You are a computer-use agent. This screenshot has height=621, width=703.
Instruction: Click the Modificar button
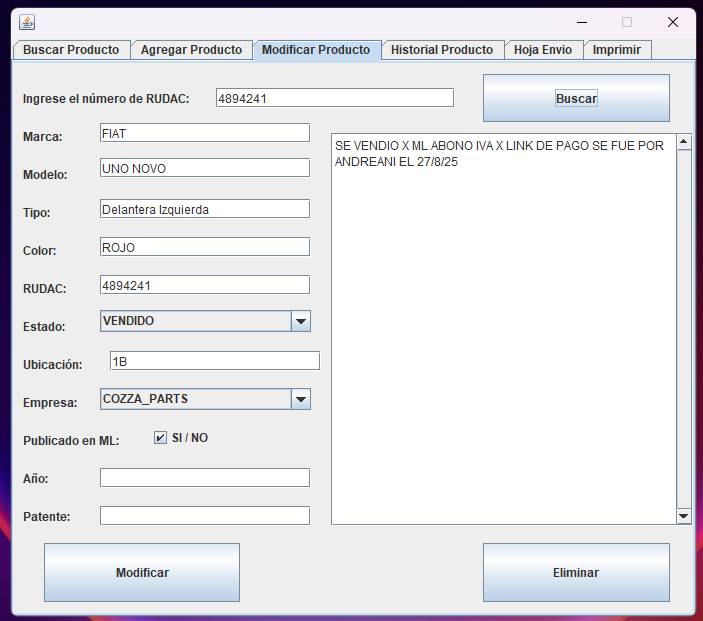click(142, 573)
